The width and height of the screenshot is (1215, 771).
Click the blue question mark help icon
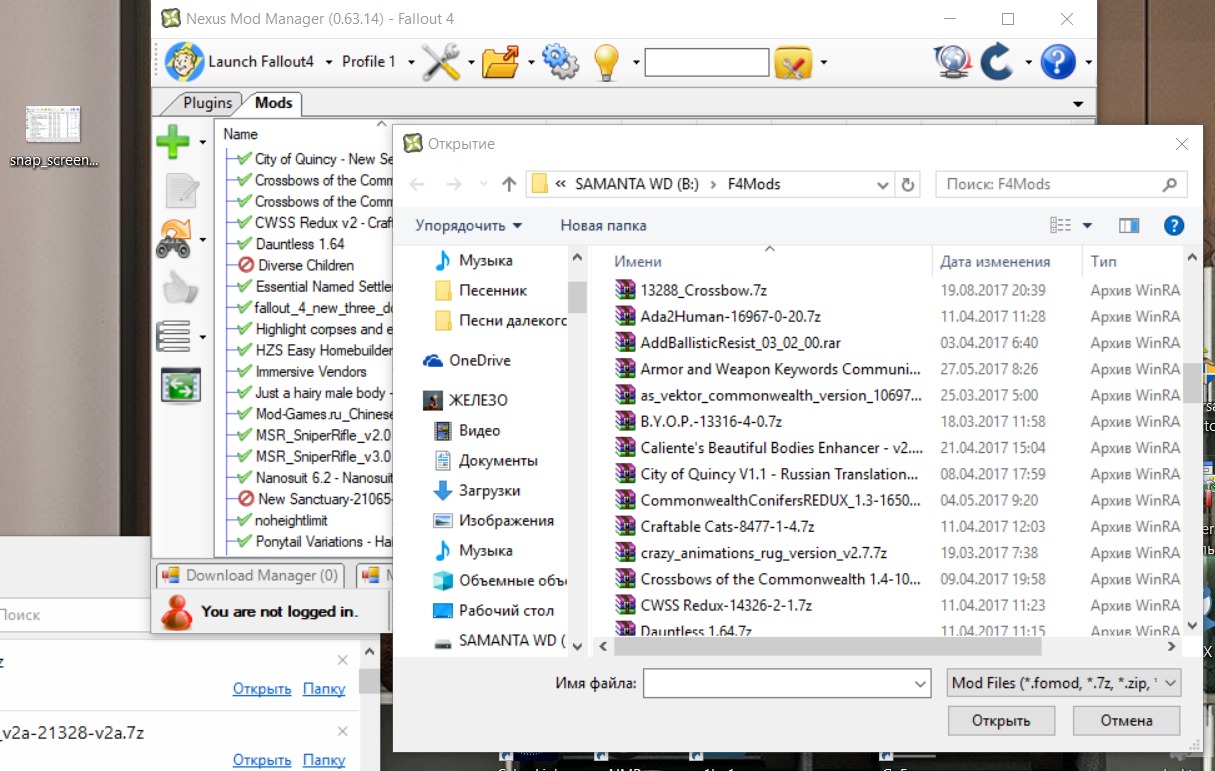tap(1058, 62)
